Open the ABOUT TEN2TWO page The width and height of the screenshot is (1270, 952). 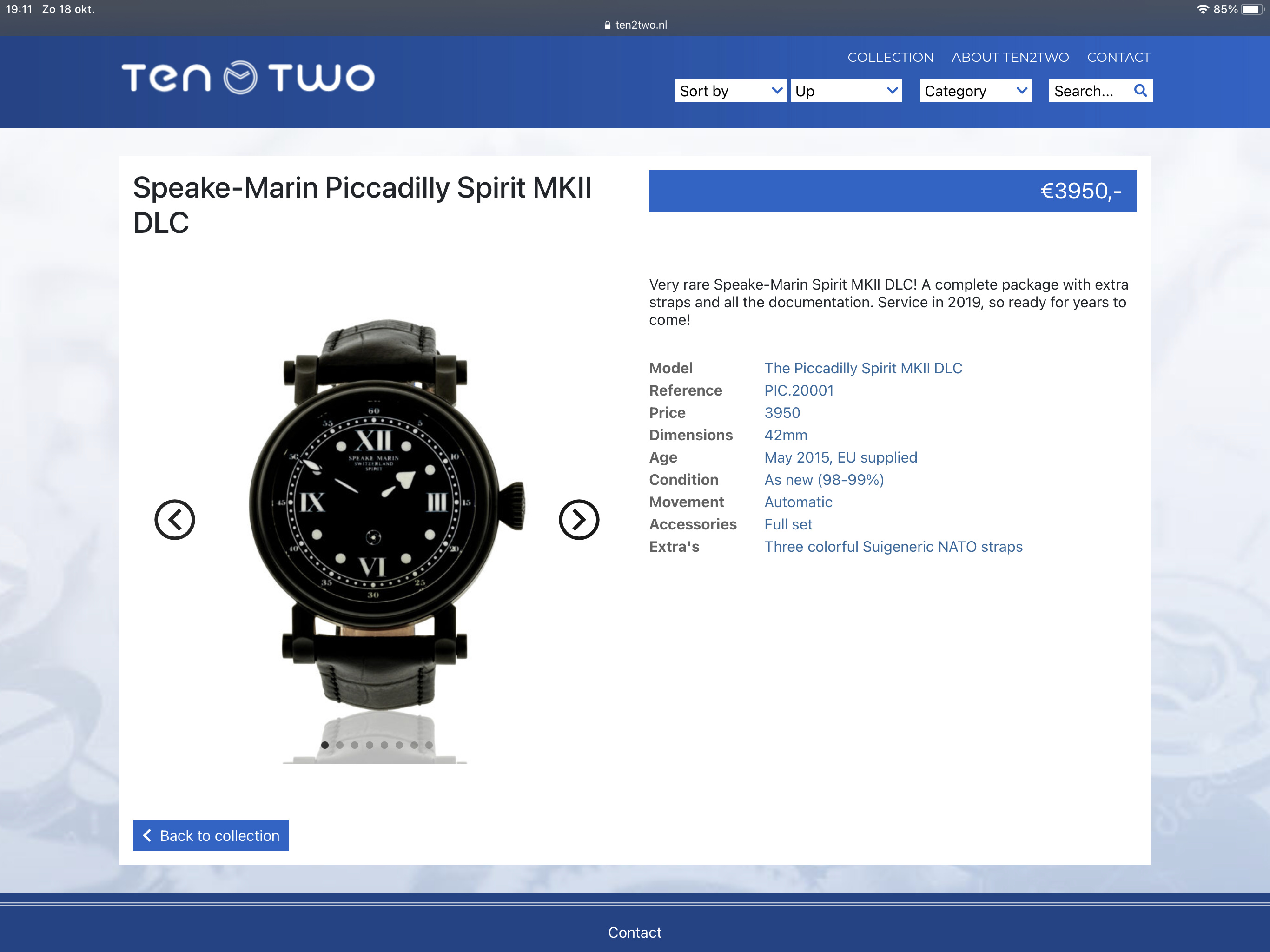coord(1010,58)
